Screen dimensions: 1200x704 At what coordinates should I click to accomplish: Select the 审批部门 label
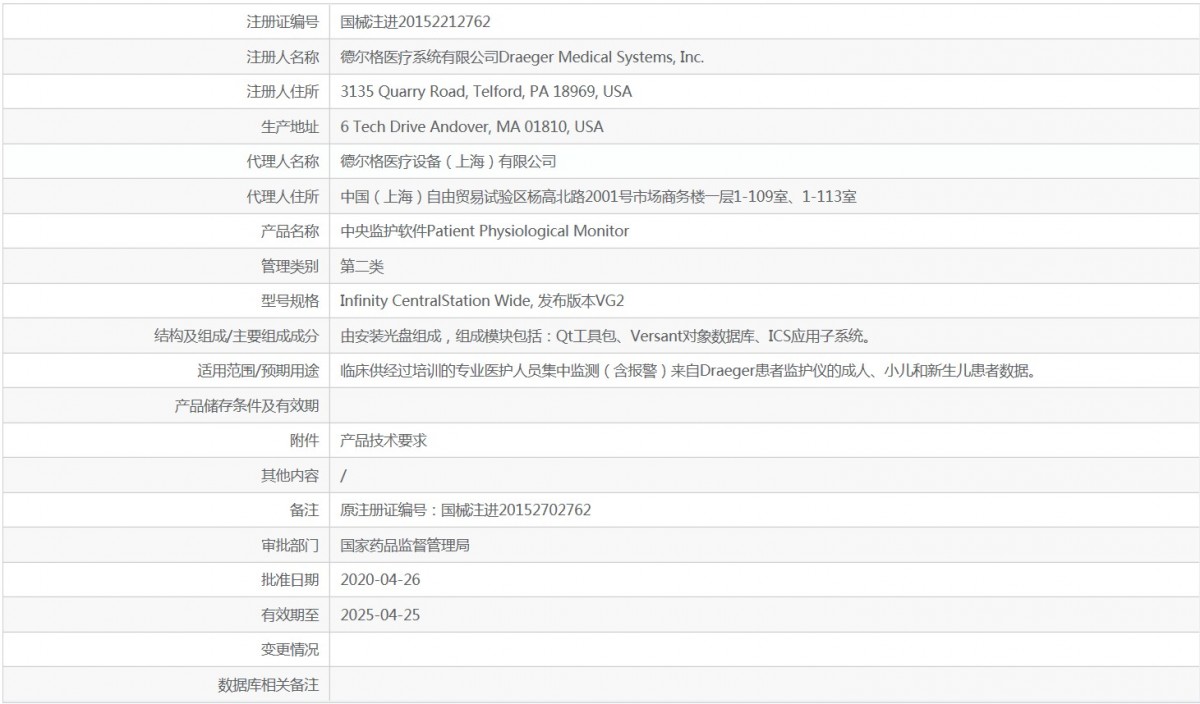(290, 545)
